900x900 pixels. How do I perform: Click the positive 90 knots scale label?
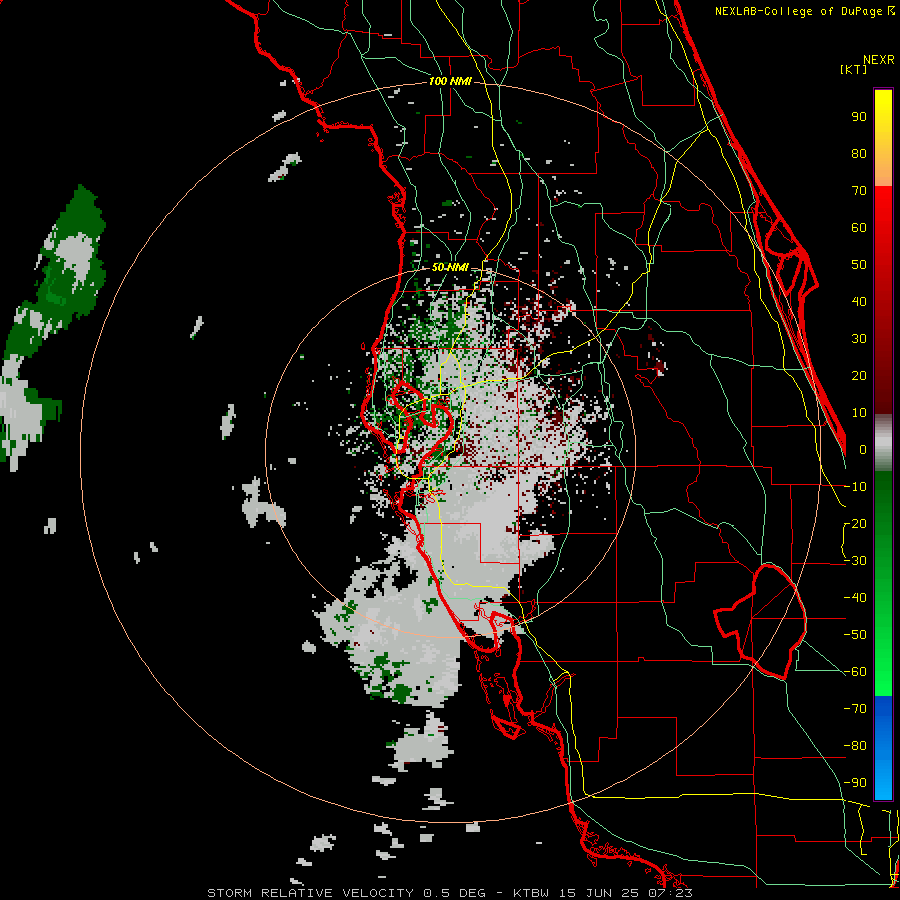tap(859, 117)
